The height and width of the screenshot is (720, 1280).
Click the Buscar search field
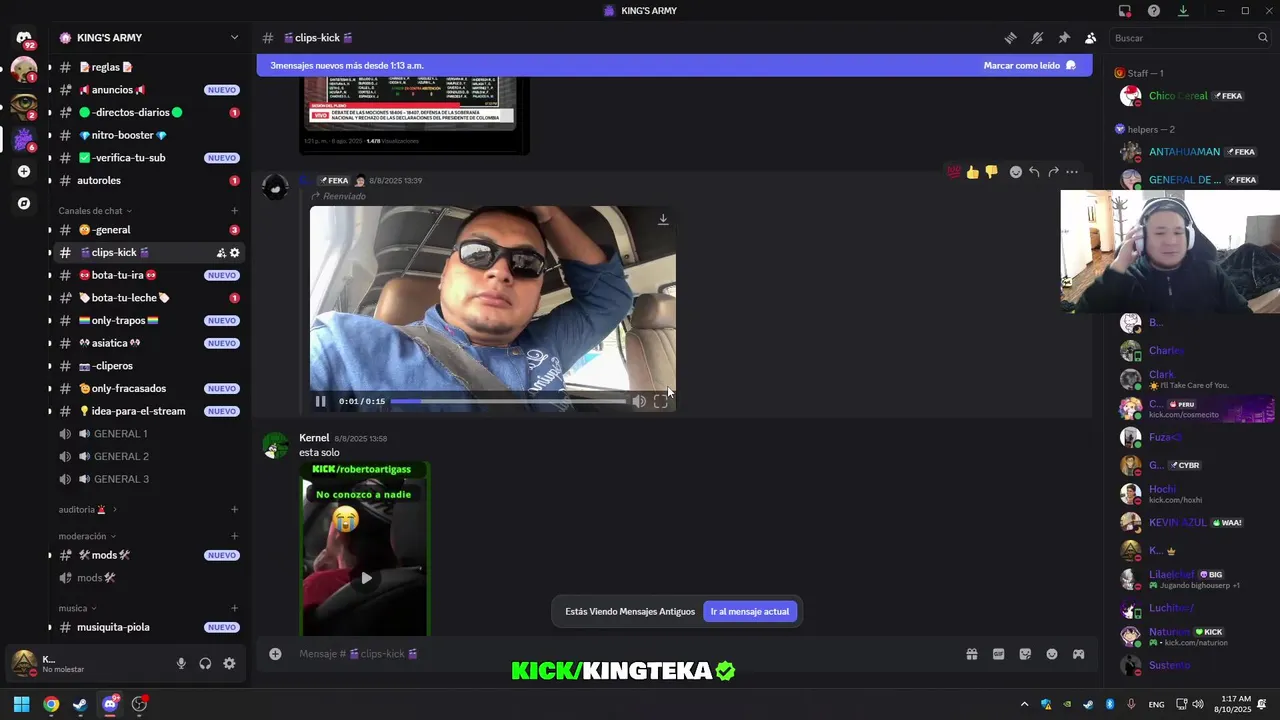tap(1190, 38)
